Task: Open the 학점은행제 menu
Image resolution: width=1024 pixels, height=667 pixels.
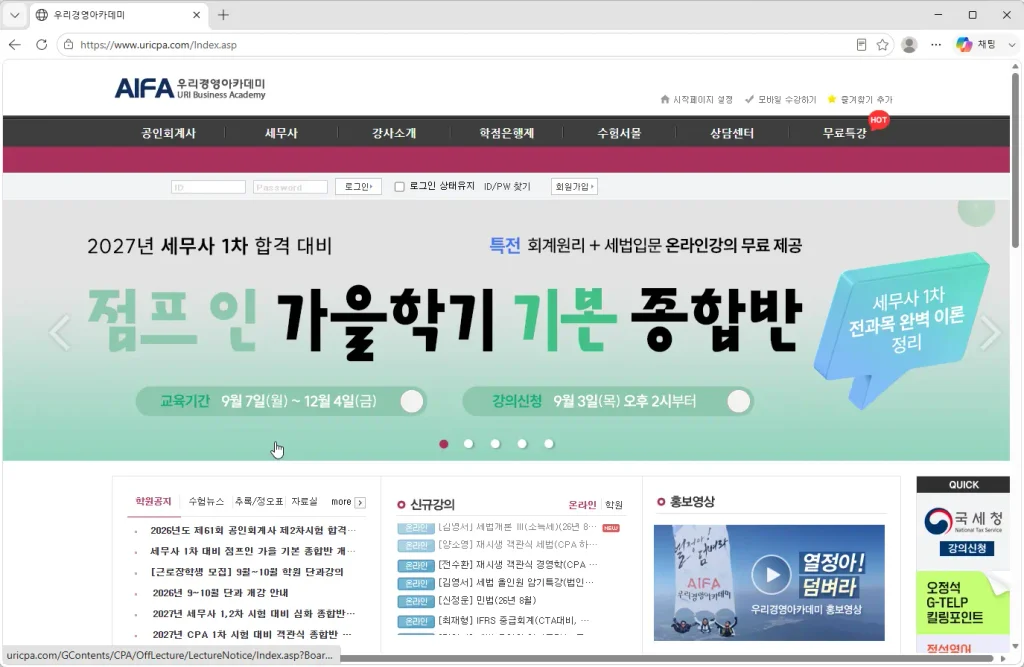Action: 507,133
